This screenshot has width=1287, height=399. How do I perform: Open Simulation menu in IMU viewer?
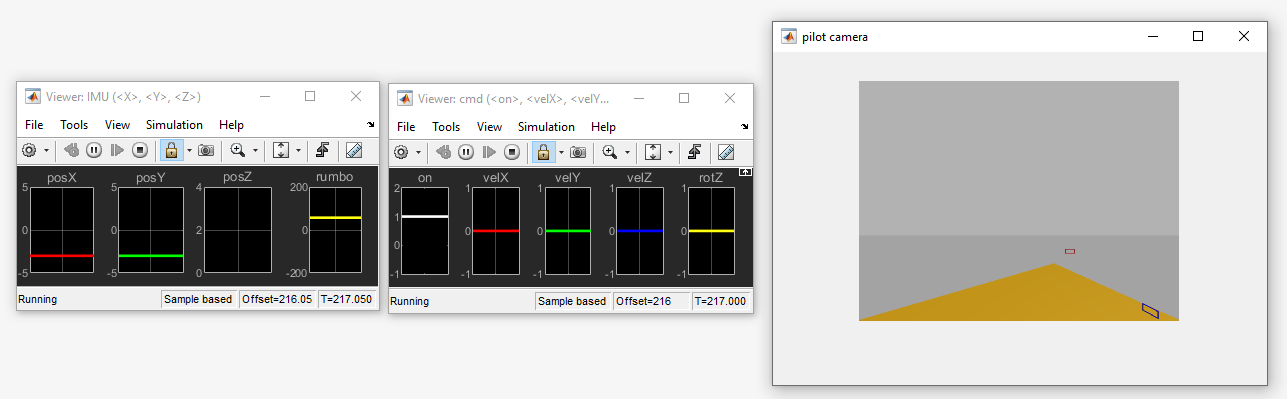pos(174,125)
